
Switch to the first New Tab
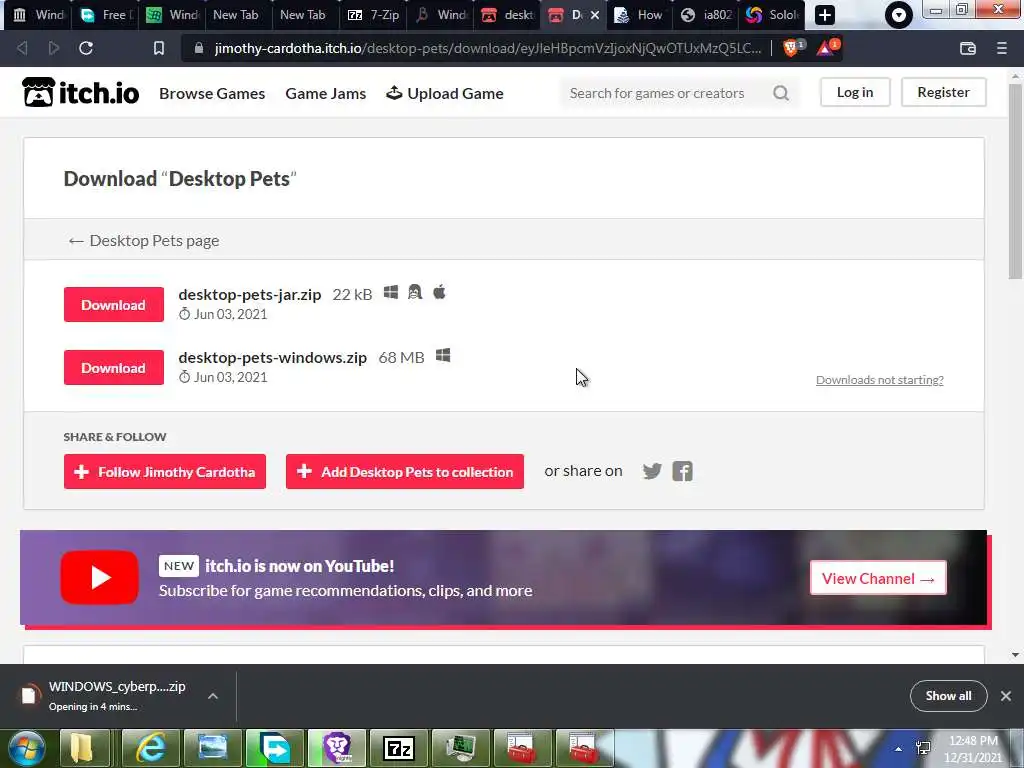click(236, 15)
